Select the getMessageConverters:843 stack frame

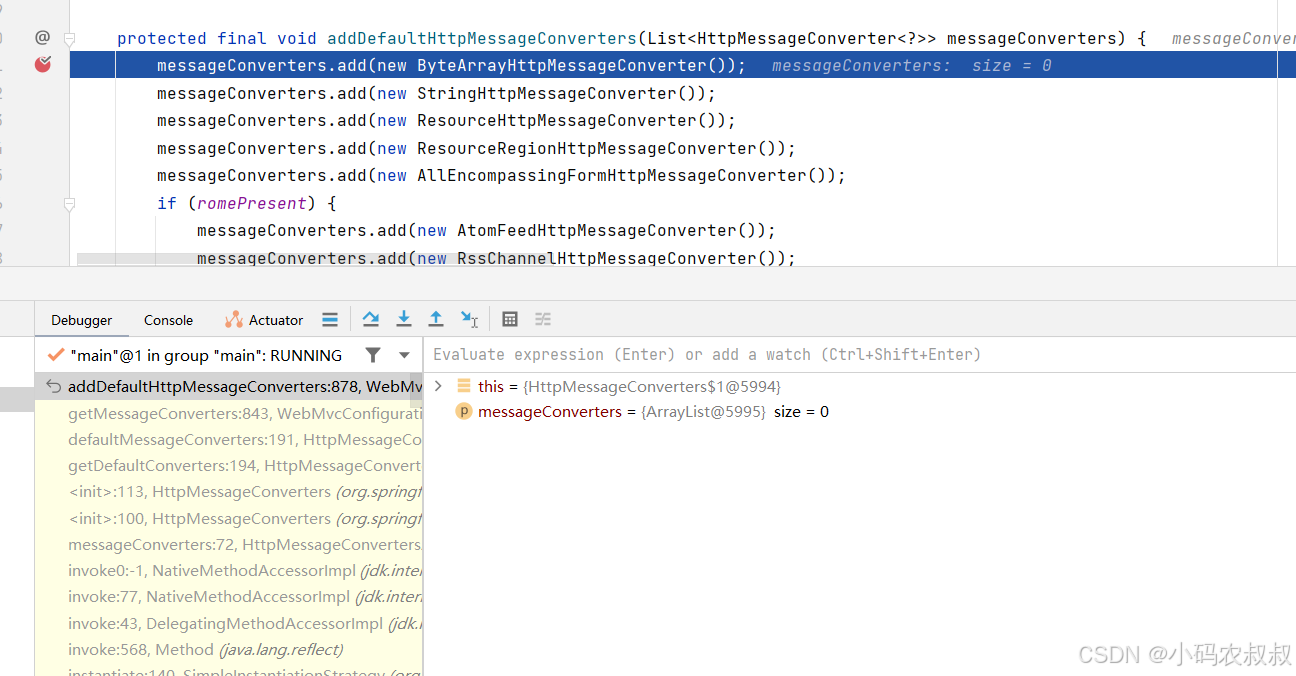coord(229,413)
